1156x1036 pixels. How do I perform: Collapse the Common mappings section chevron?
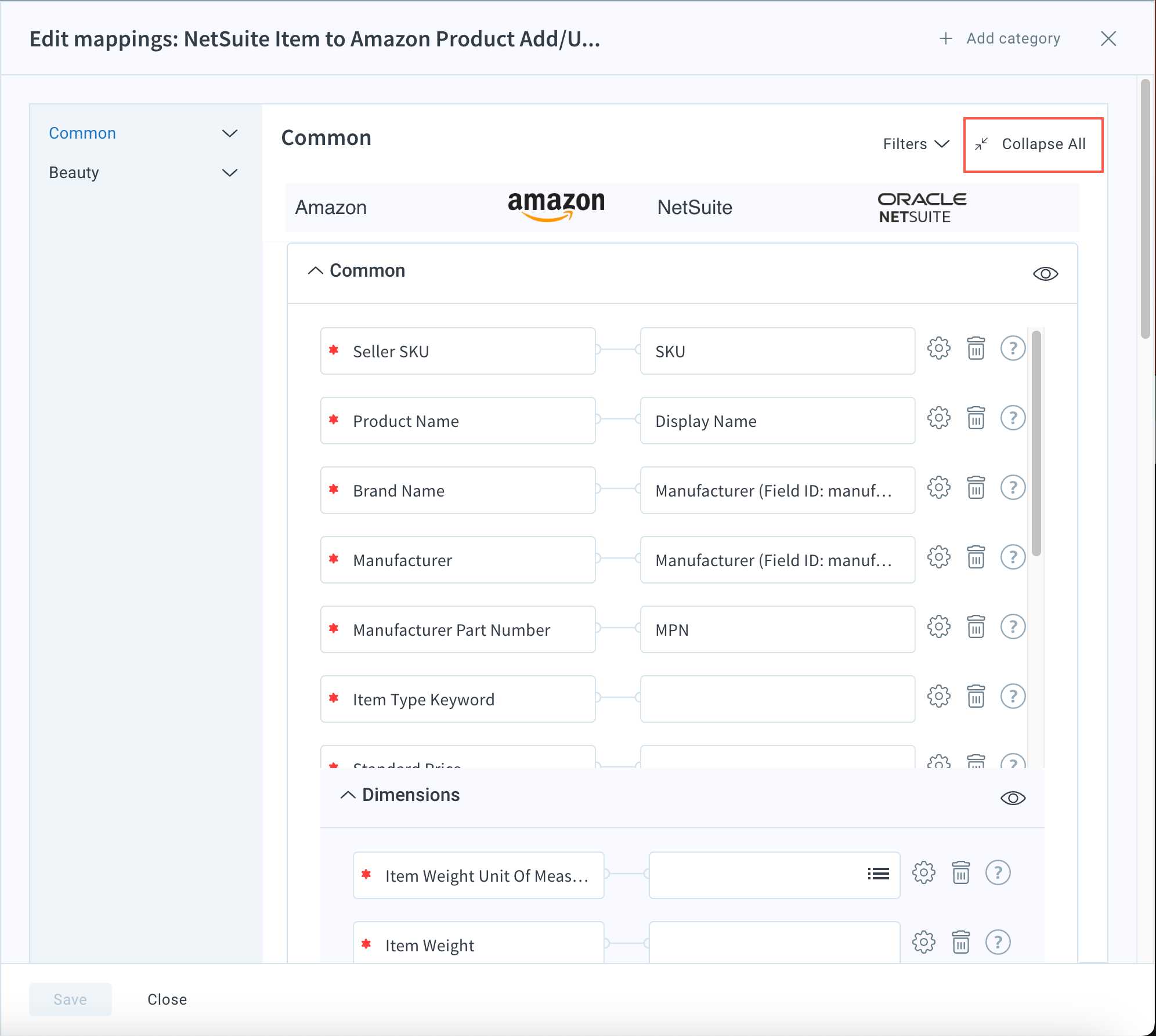click(315, 271)
